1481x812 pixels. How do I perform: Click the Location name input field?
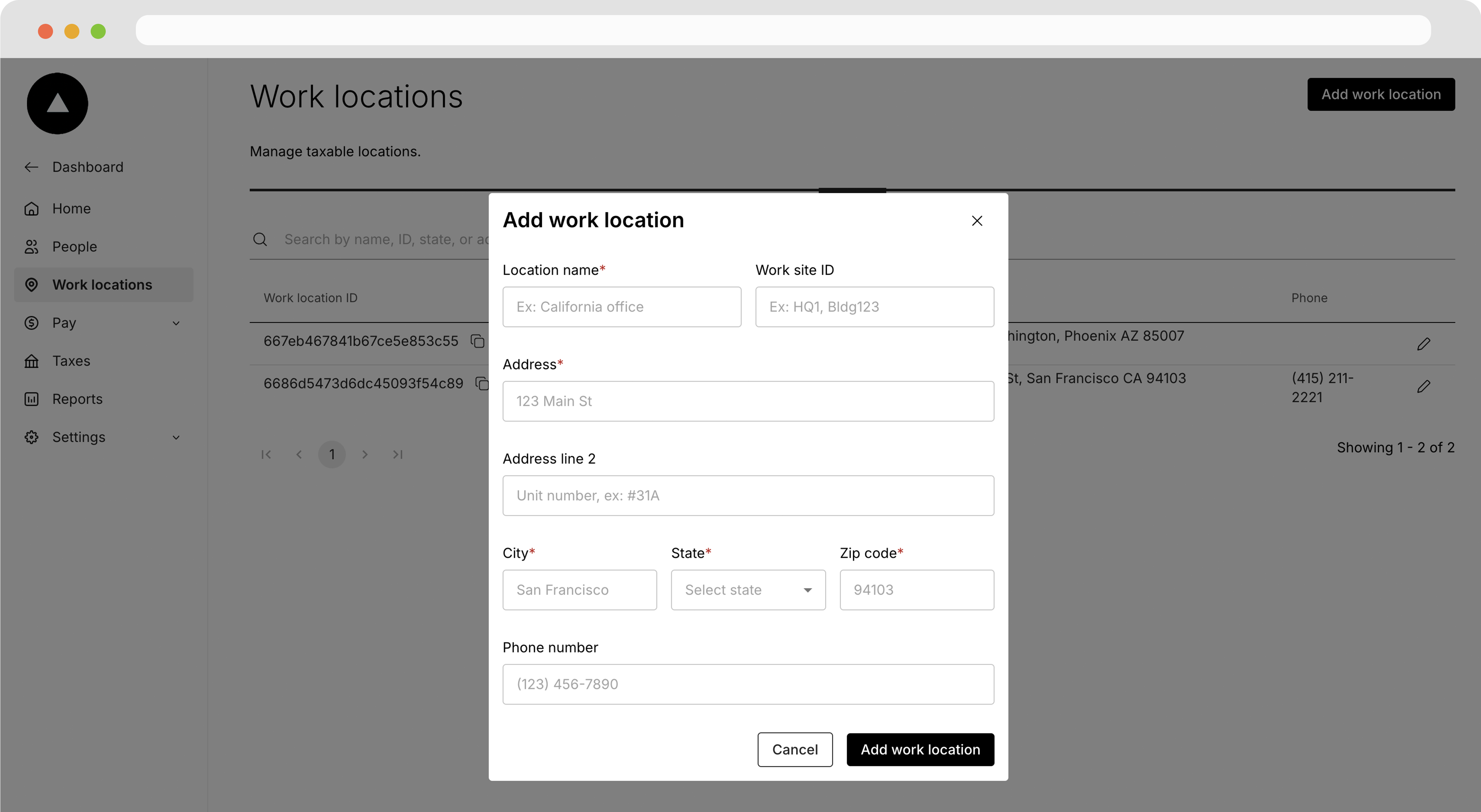[622, 307]
